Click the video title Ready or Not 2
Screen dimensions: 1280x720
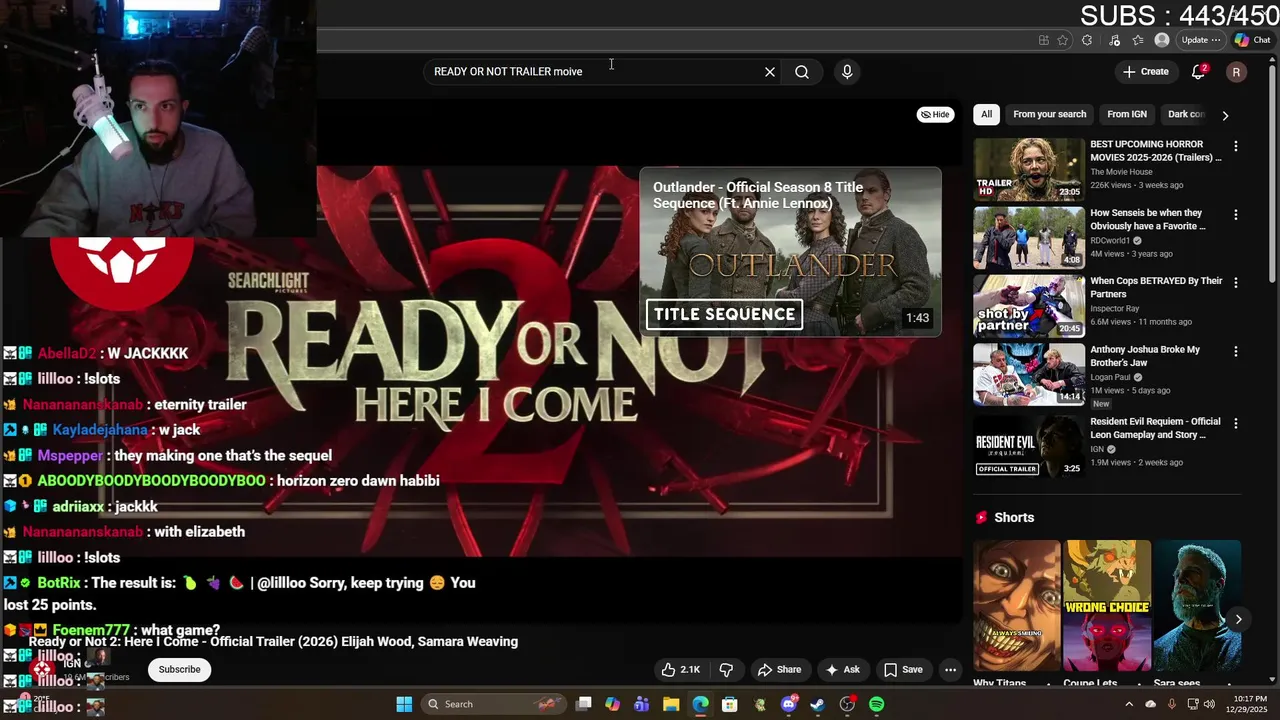pos(274,642)
